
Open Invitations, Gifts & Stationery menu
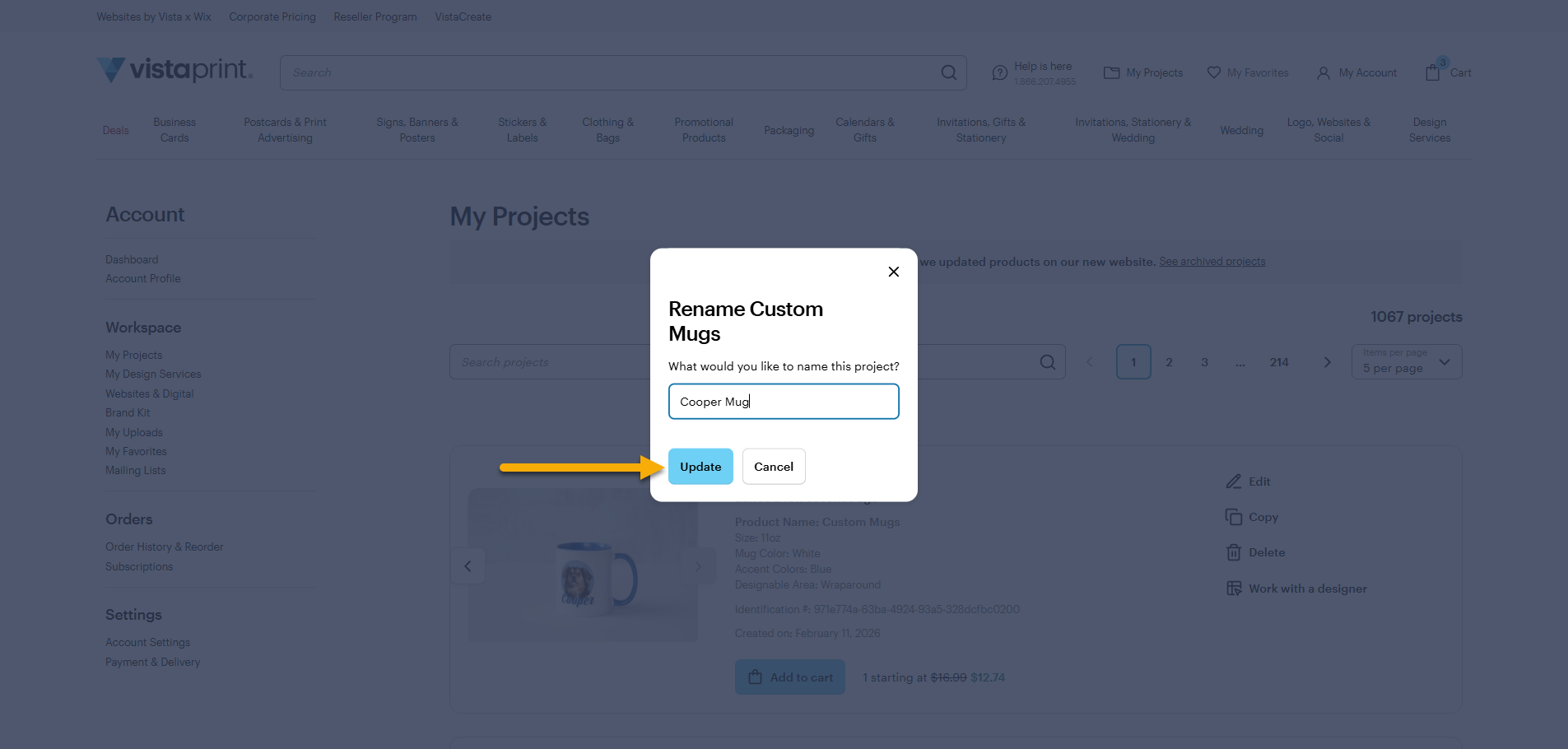[981, 130]
